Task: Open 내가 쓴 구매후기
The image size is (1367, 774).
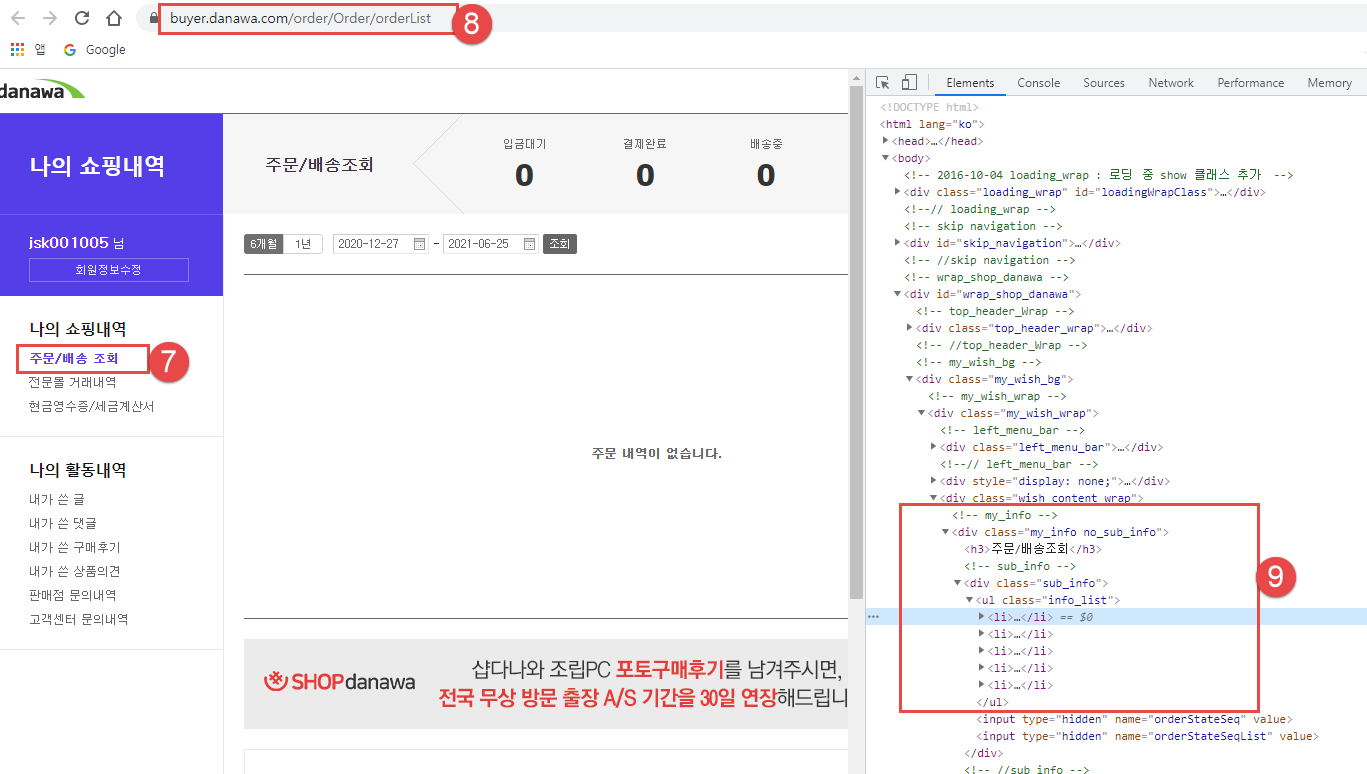Action: [x=75, y=547]
